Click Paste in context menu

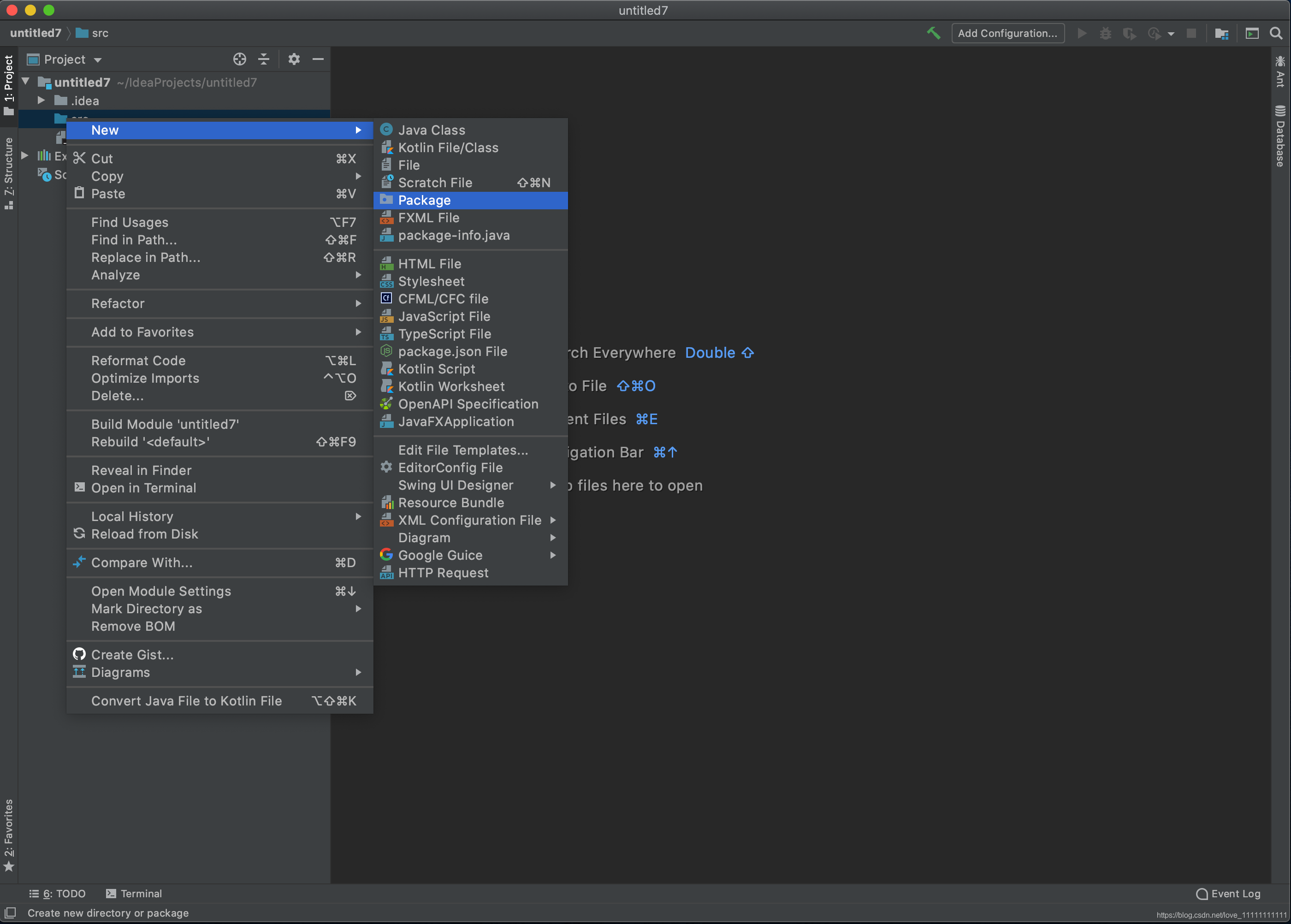point(219,194)
